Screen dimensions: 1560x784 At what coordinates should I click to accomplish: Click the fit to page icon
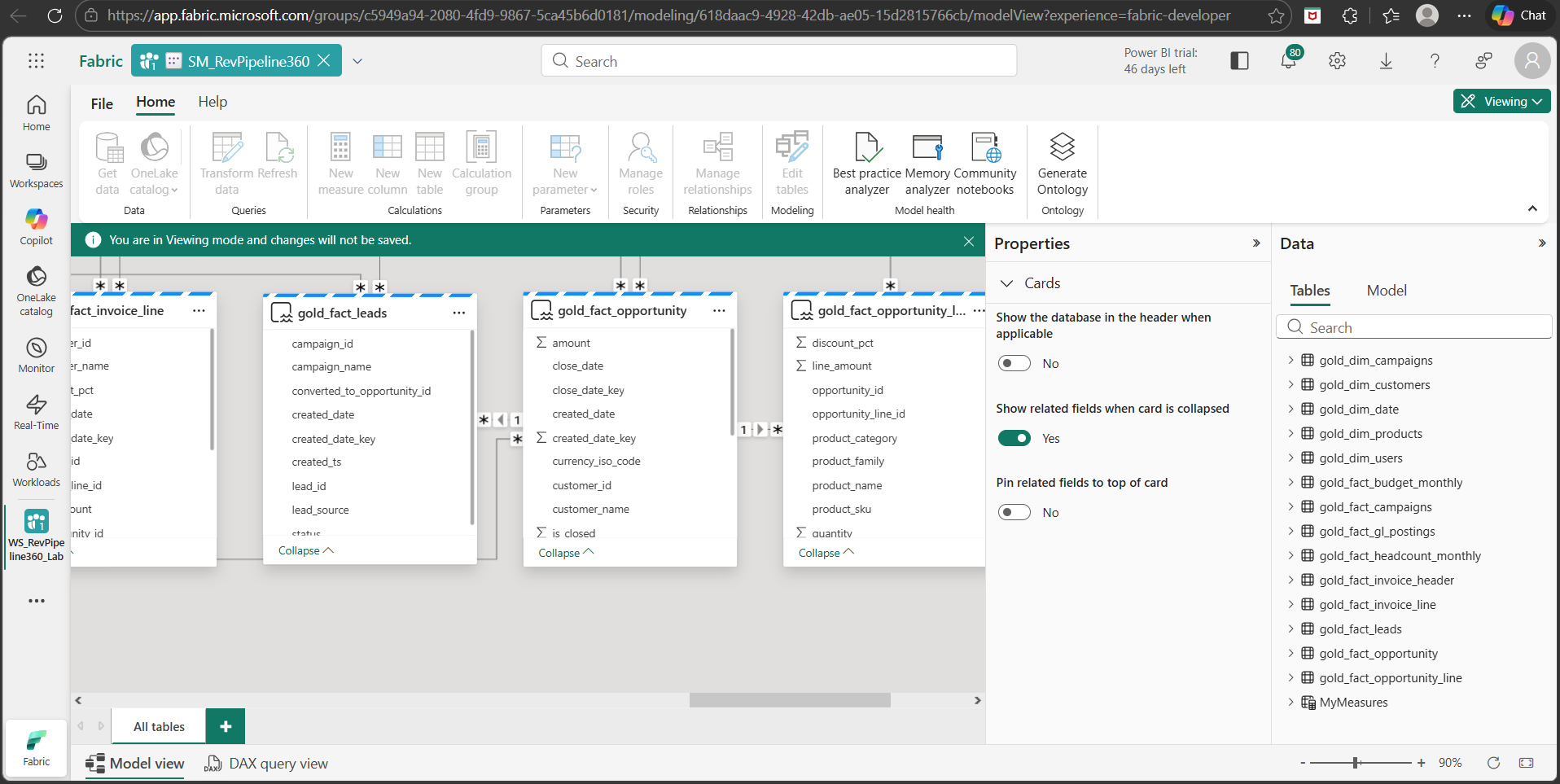pos(1526,763)
